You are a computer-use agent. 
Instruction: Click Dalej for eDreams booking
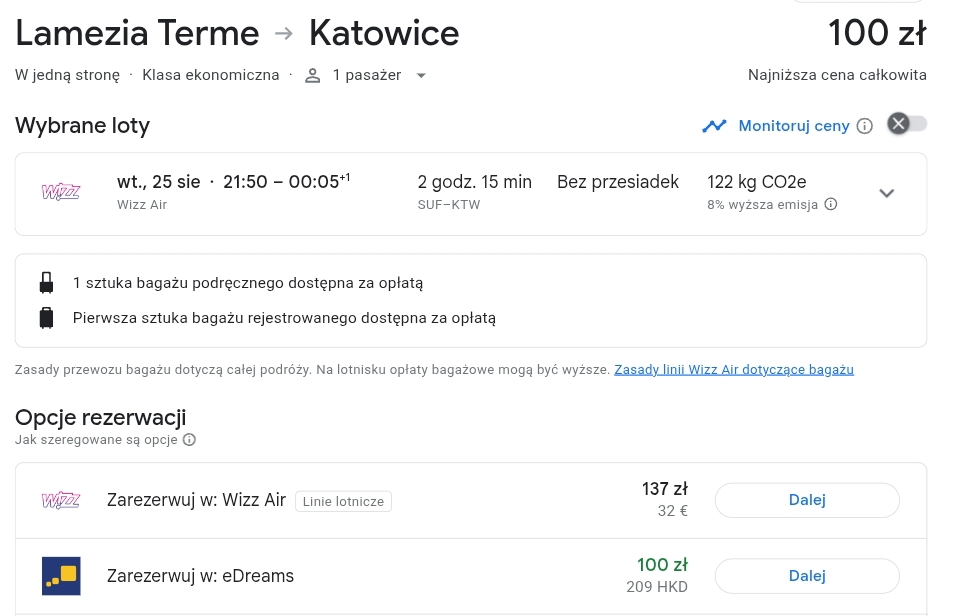807,576
